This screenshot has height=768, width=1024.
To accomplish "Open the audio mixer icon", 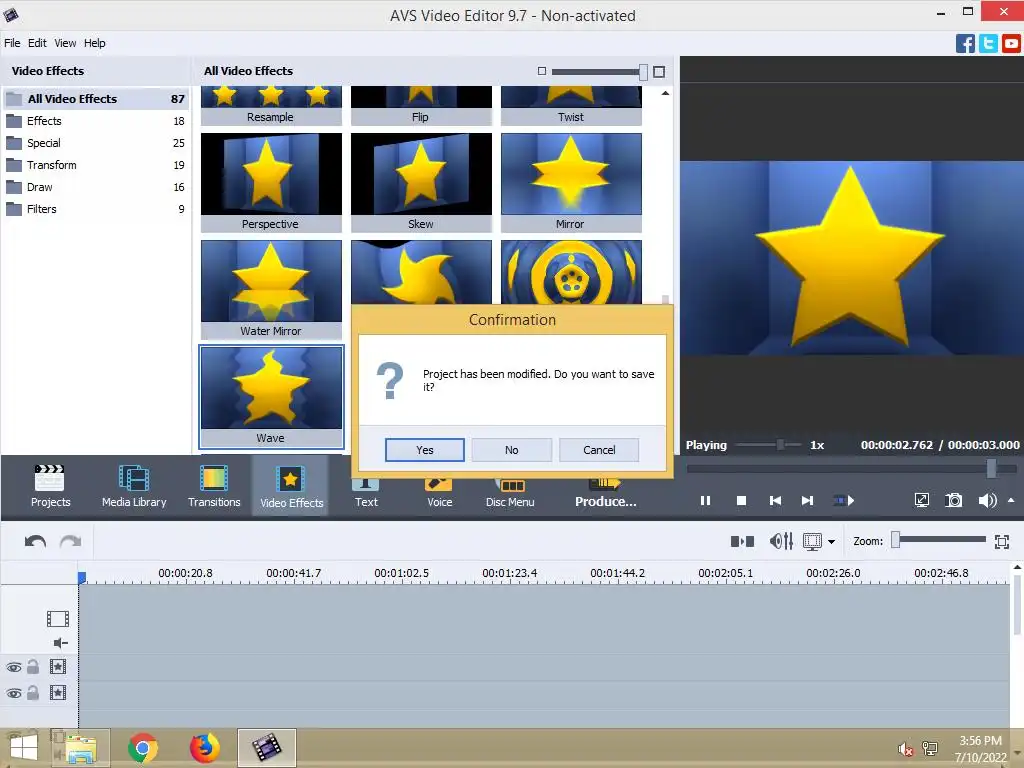I will (781, 541).
